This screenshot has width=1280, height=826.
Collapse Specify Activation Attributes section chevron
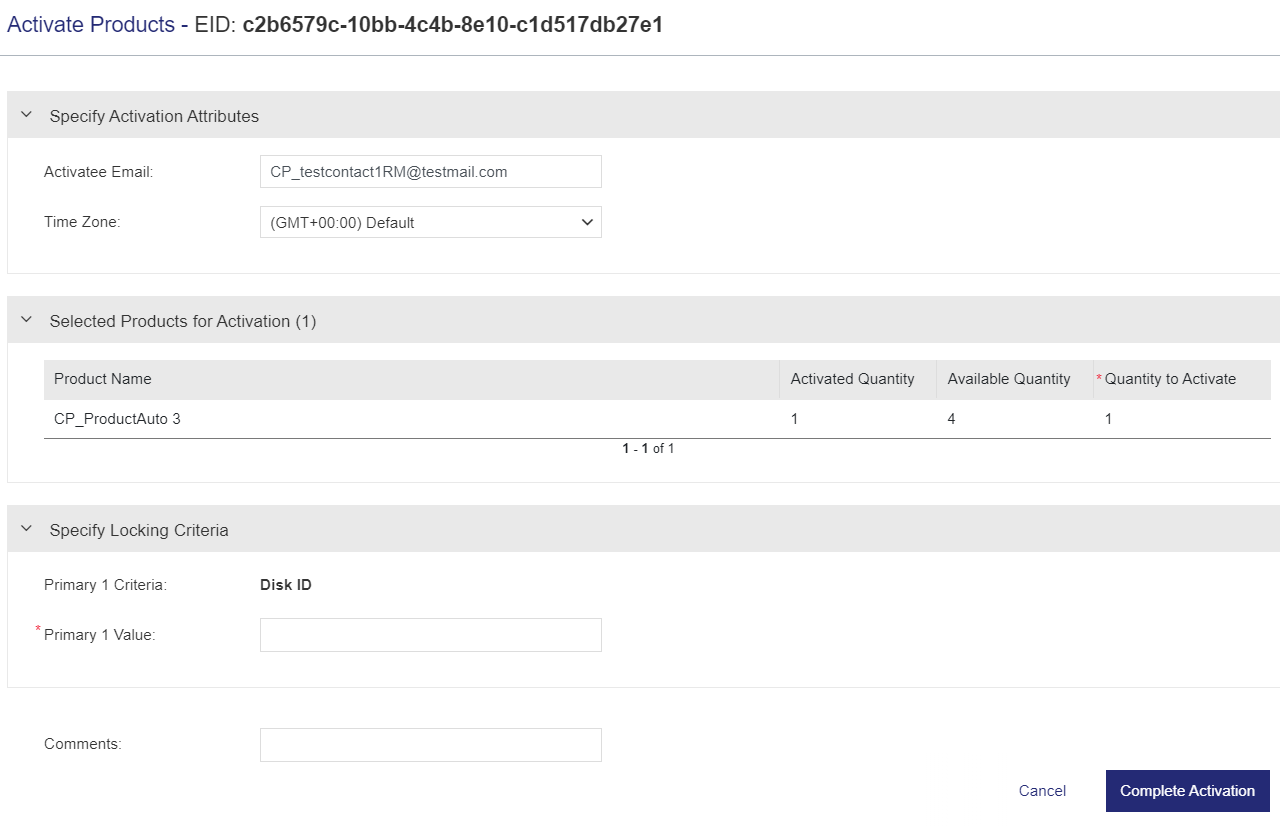(x=26, y=115)
